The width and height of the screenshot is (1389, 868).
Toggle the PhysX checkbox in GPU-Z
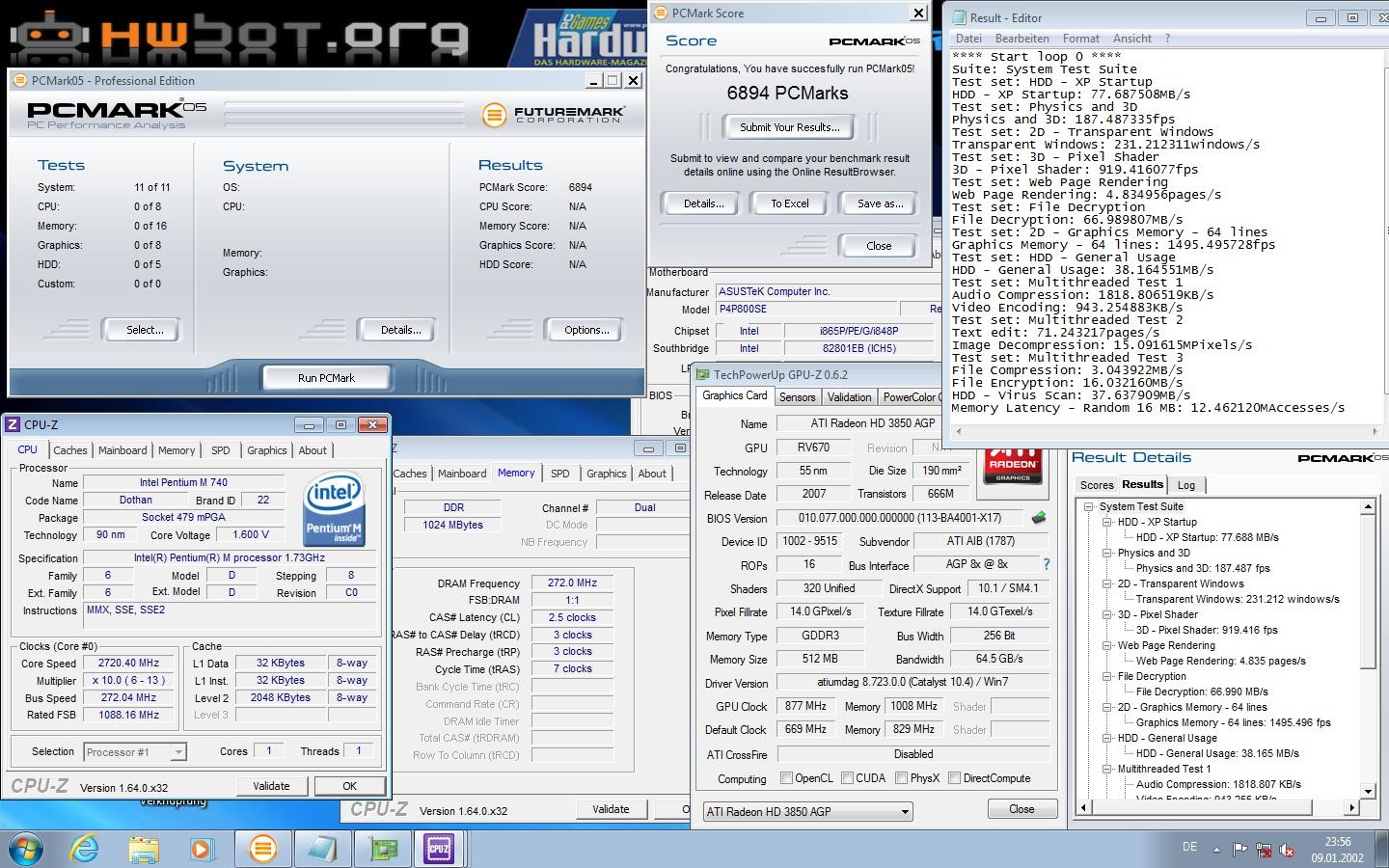coord(901,778)
